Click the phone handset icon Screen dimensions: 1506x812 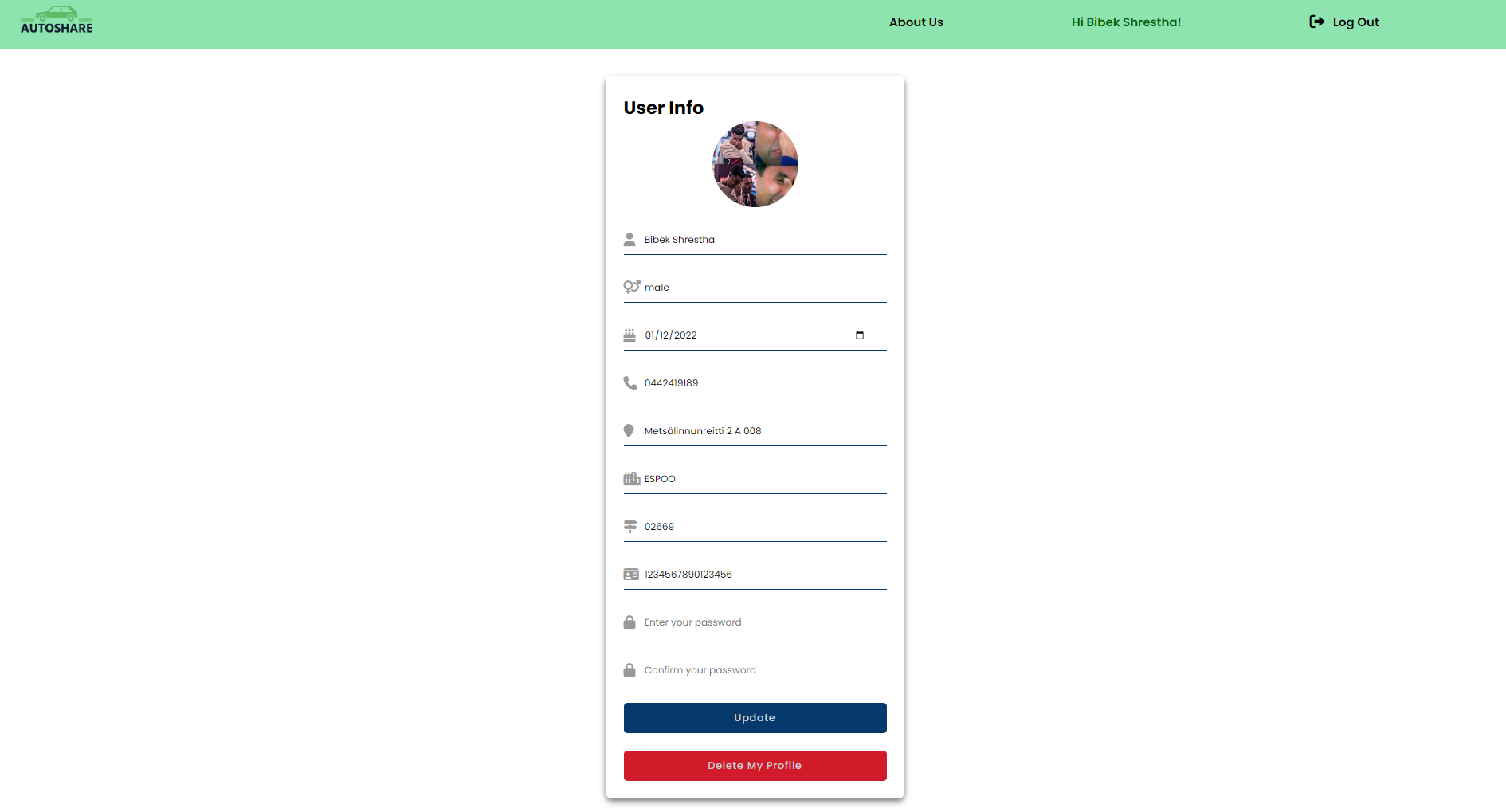(x=629, y=382)
